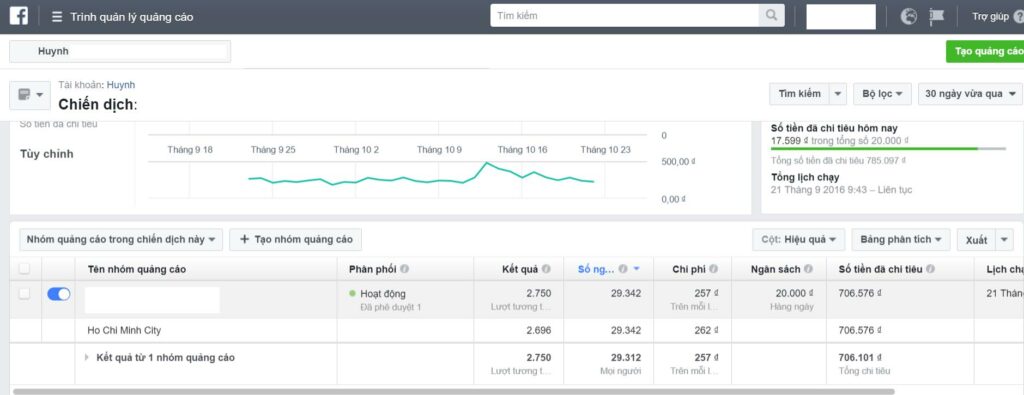Click the Tổng lịch chạy schedule heading

click(x=805, y=177)
